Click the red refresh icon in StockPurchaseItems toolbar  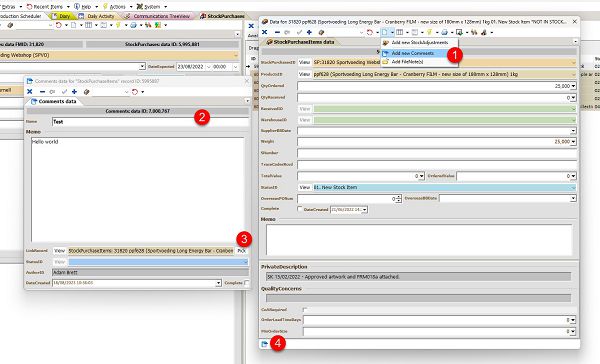(370, 32)
